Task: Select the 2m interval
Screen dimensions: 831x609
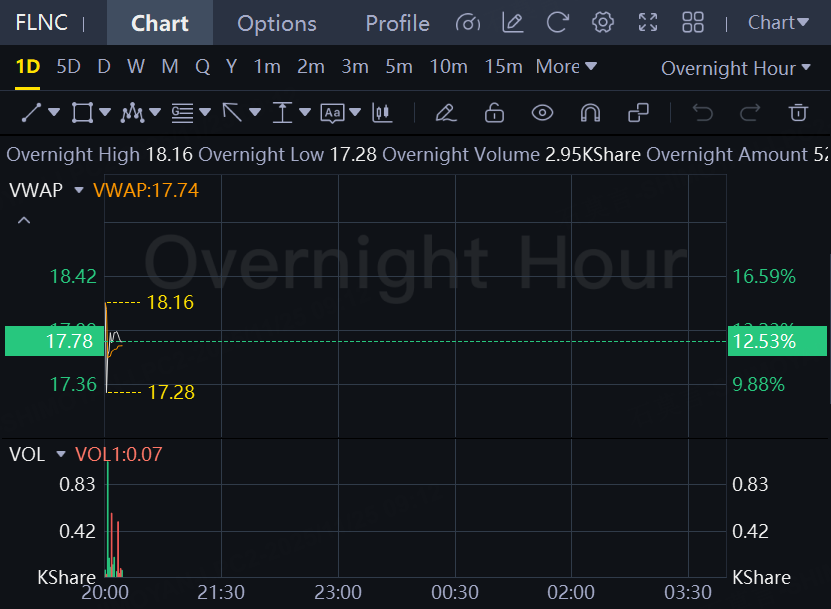Action: [x=311, y=67]
